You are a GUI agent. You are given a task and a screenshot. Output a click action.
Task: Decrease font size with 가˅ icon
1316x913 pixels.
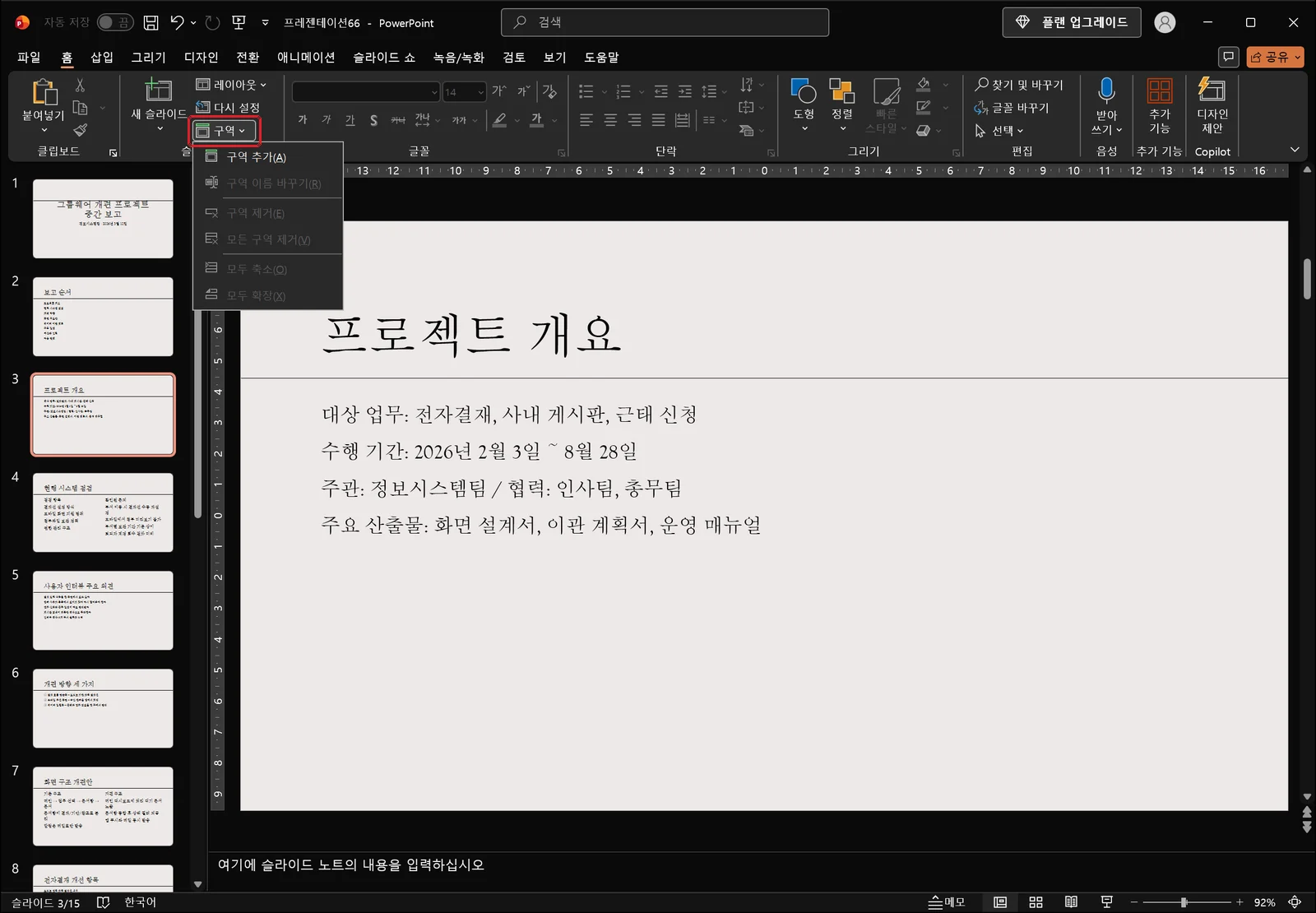(x=524, y=91)
